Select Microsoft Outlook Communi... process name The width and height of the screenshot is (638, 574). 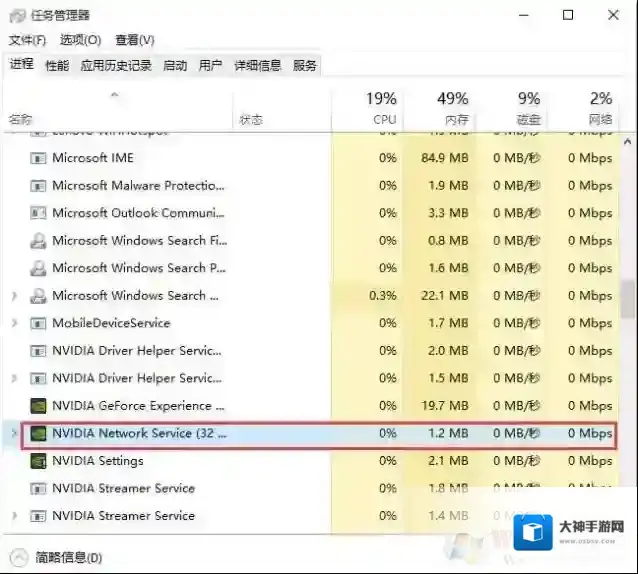tap(138, 213)
